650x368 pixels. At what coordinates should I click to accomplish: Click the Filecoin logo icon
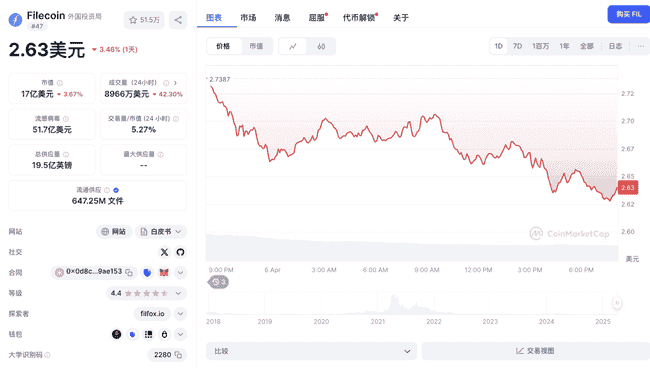[15, 19]
